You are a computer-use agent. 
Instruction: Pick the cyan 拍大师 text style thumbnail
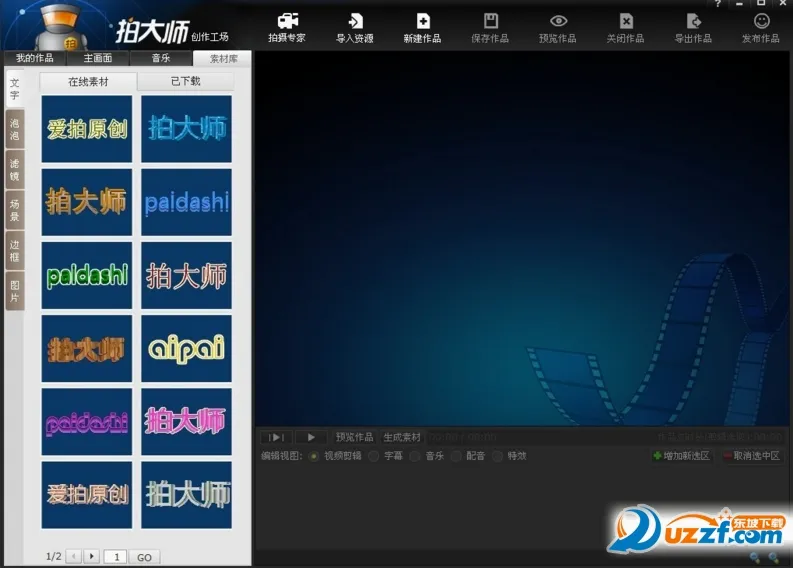pos(186,129)
